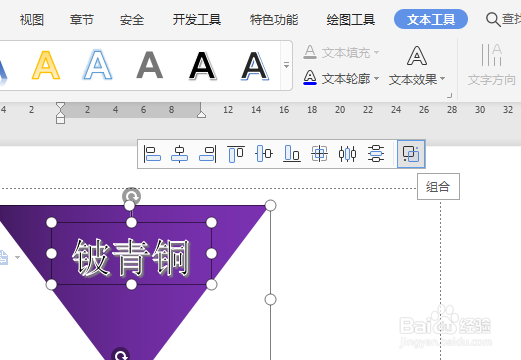The image size is (521, 360).
Task: Select the blue outline A text style
Action: coord(97,65)
